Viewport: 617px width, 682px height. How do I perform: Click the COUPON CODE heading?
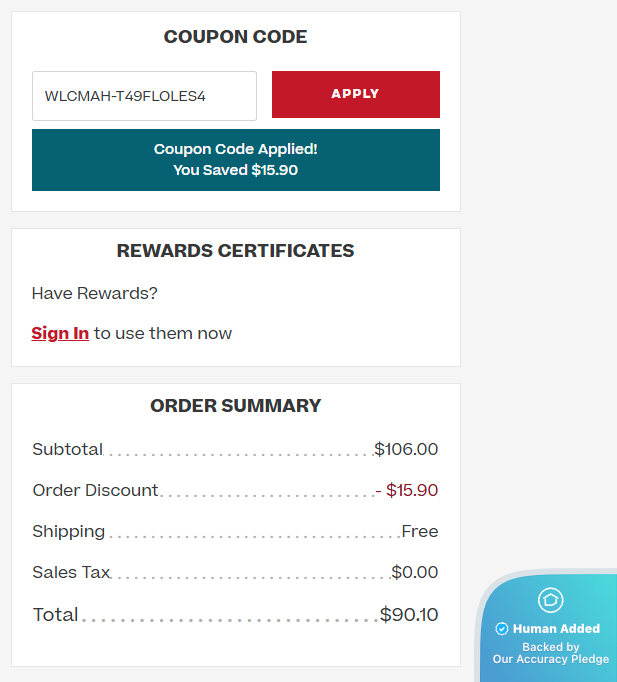(236, 37)
